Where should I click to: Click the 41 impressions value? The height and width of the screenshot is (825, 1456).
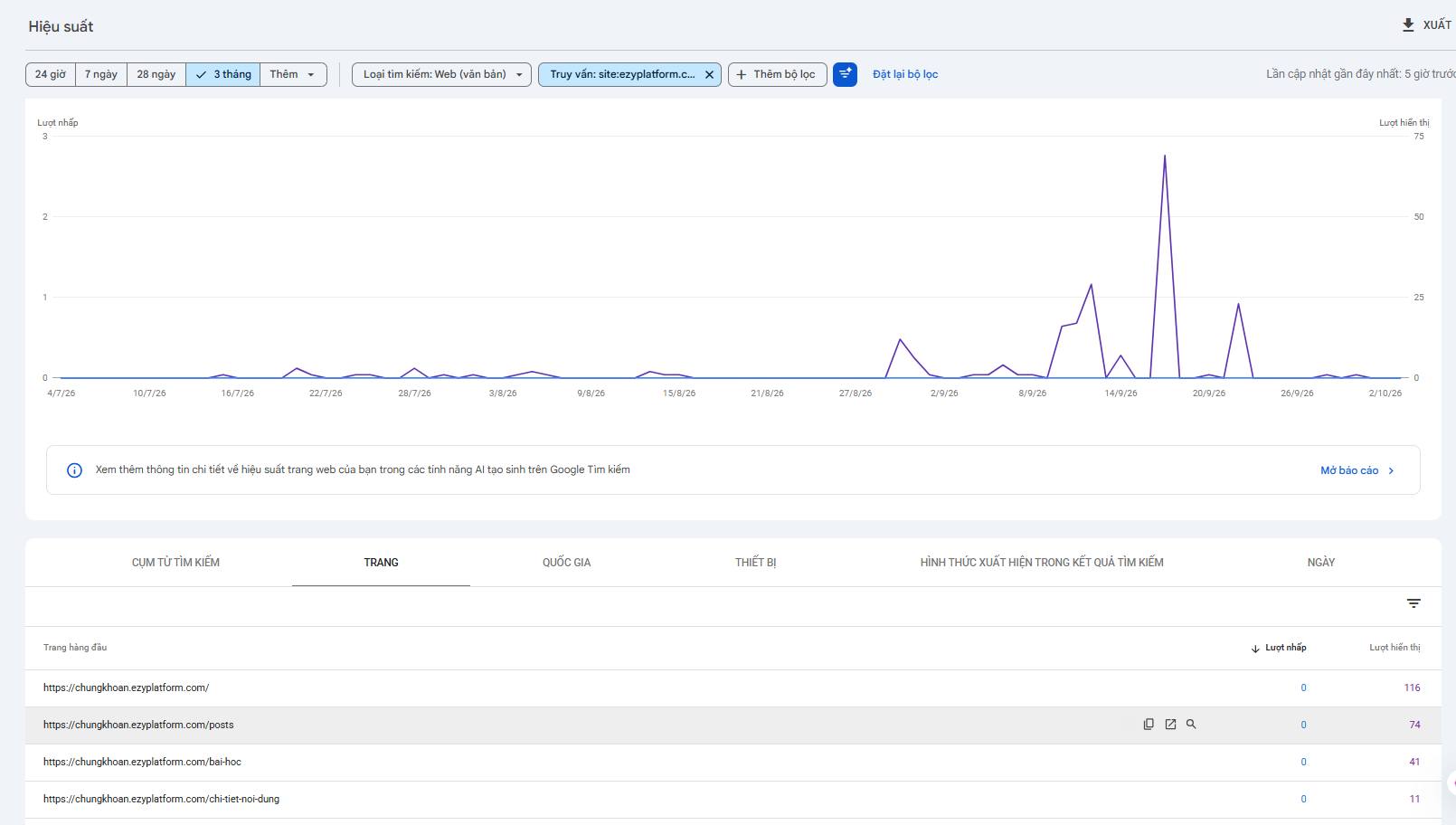point(1414,763)
